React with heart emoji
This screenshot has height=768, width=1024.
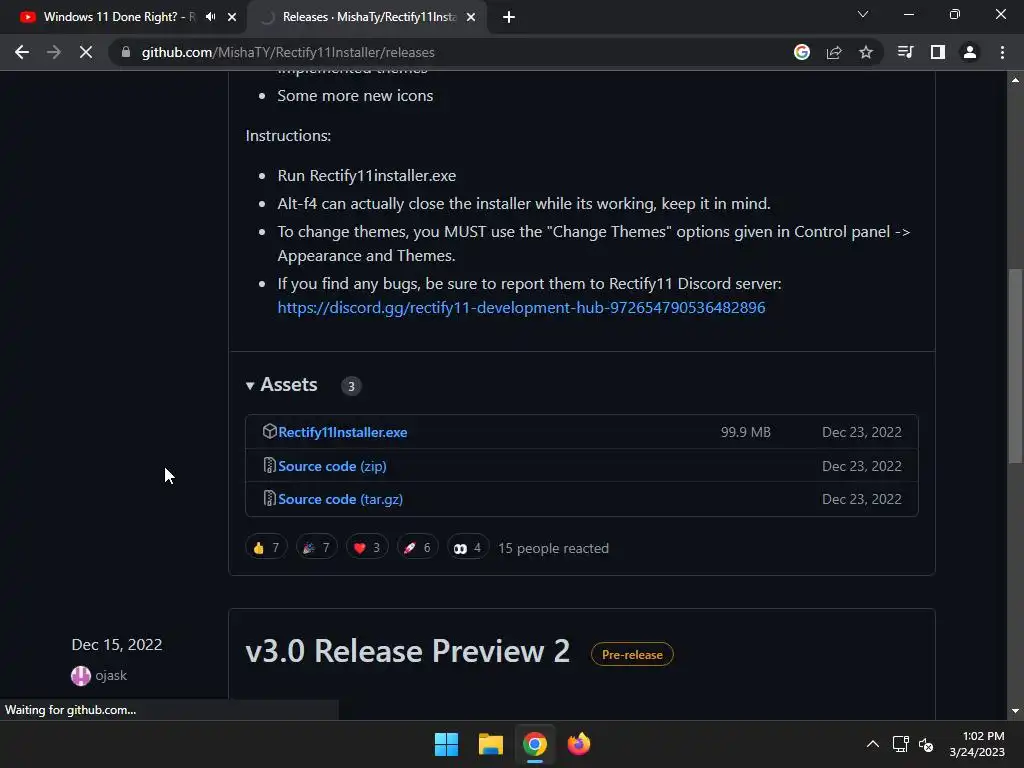[367, 547]
